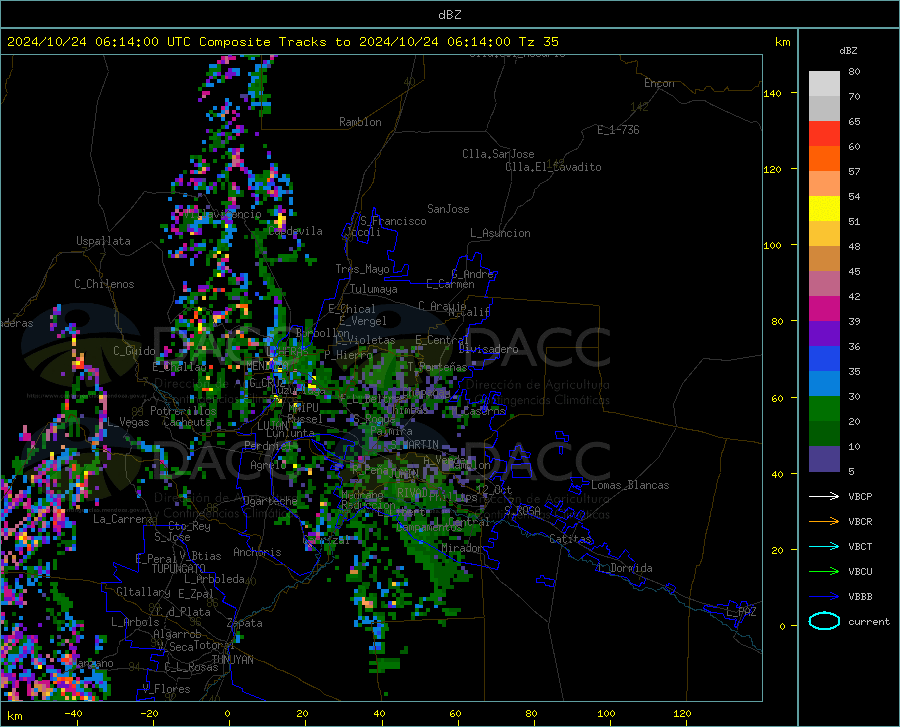Click the L_Asuncion place label
This screenshot has height=727, width=900.
pos(500,233)
